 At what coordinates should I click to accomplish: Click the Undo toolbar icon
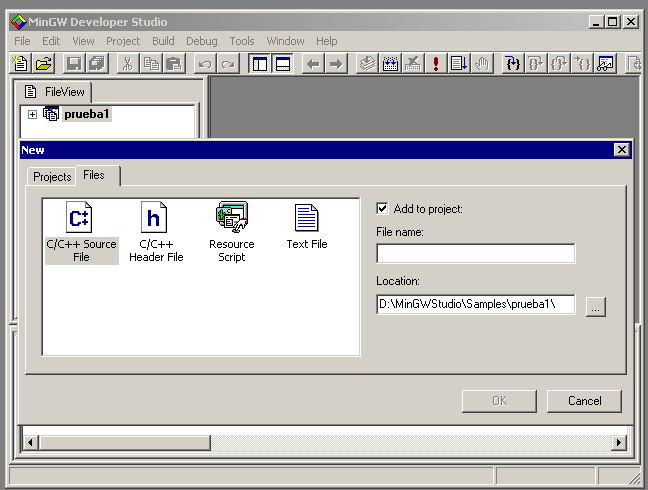205,64
